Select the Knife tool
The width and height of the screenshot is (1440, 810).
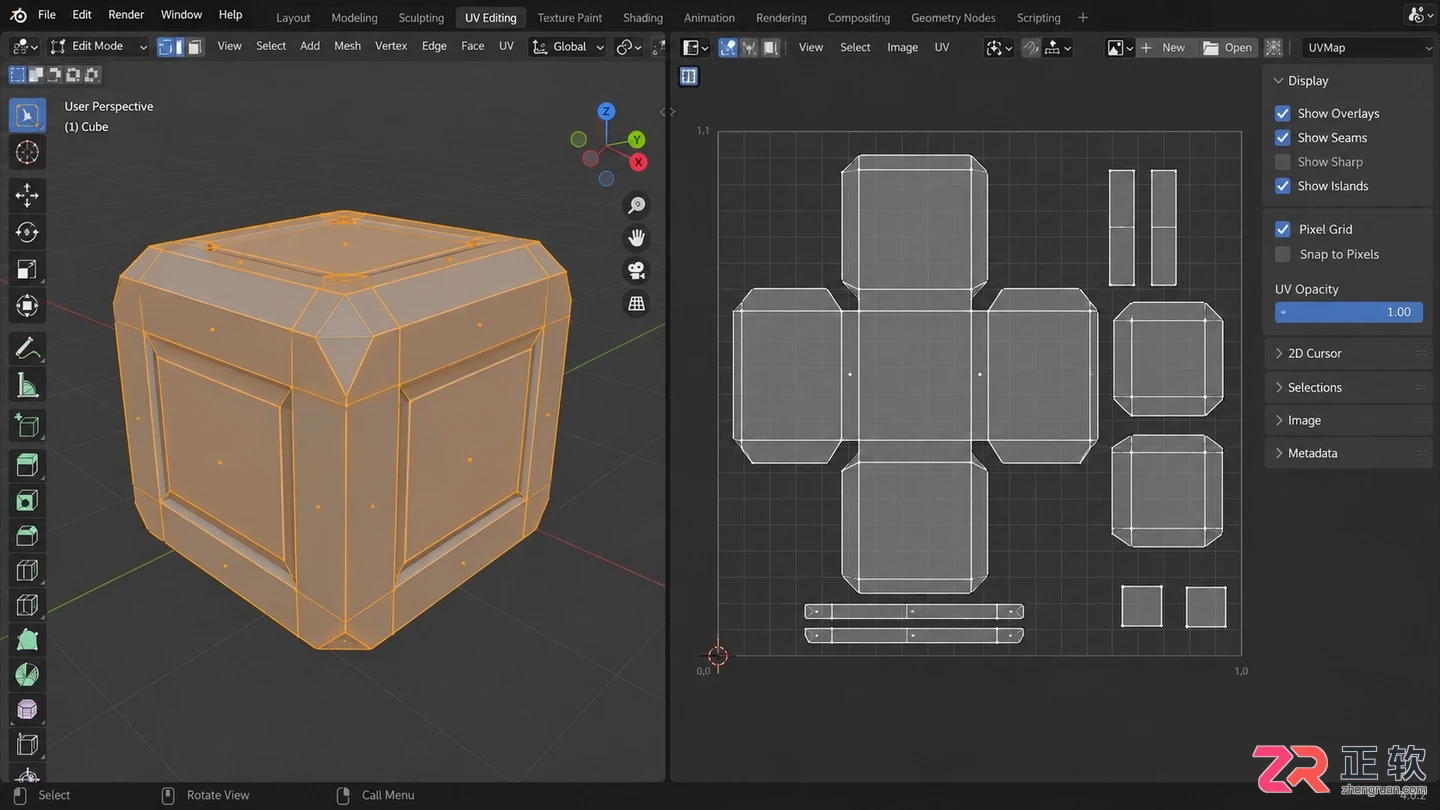27,605
